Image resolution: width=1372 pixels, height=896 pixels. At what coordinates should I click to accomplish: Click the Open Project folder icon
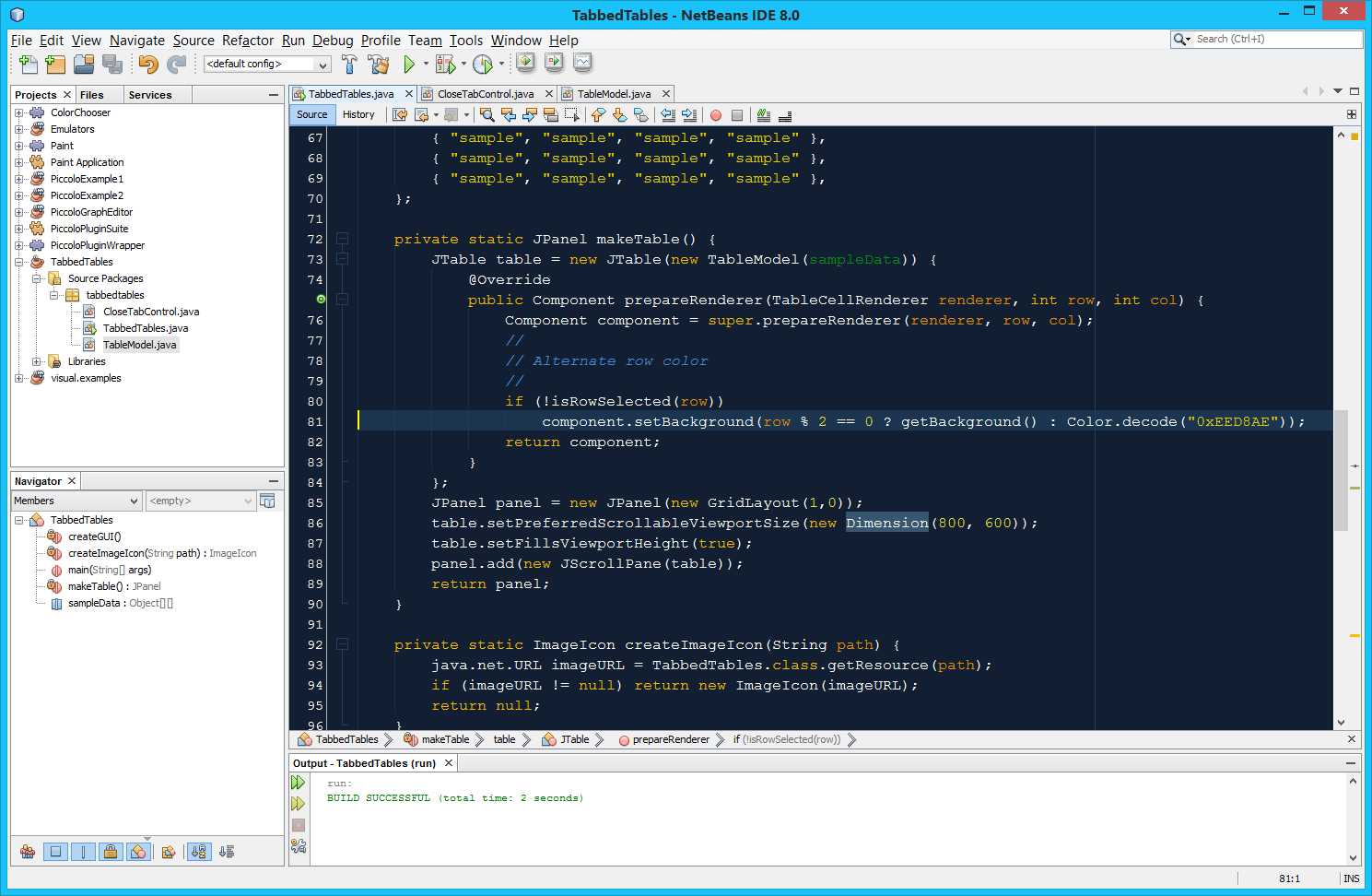(84, 64)
